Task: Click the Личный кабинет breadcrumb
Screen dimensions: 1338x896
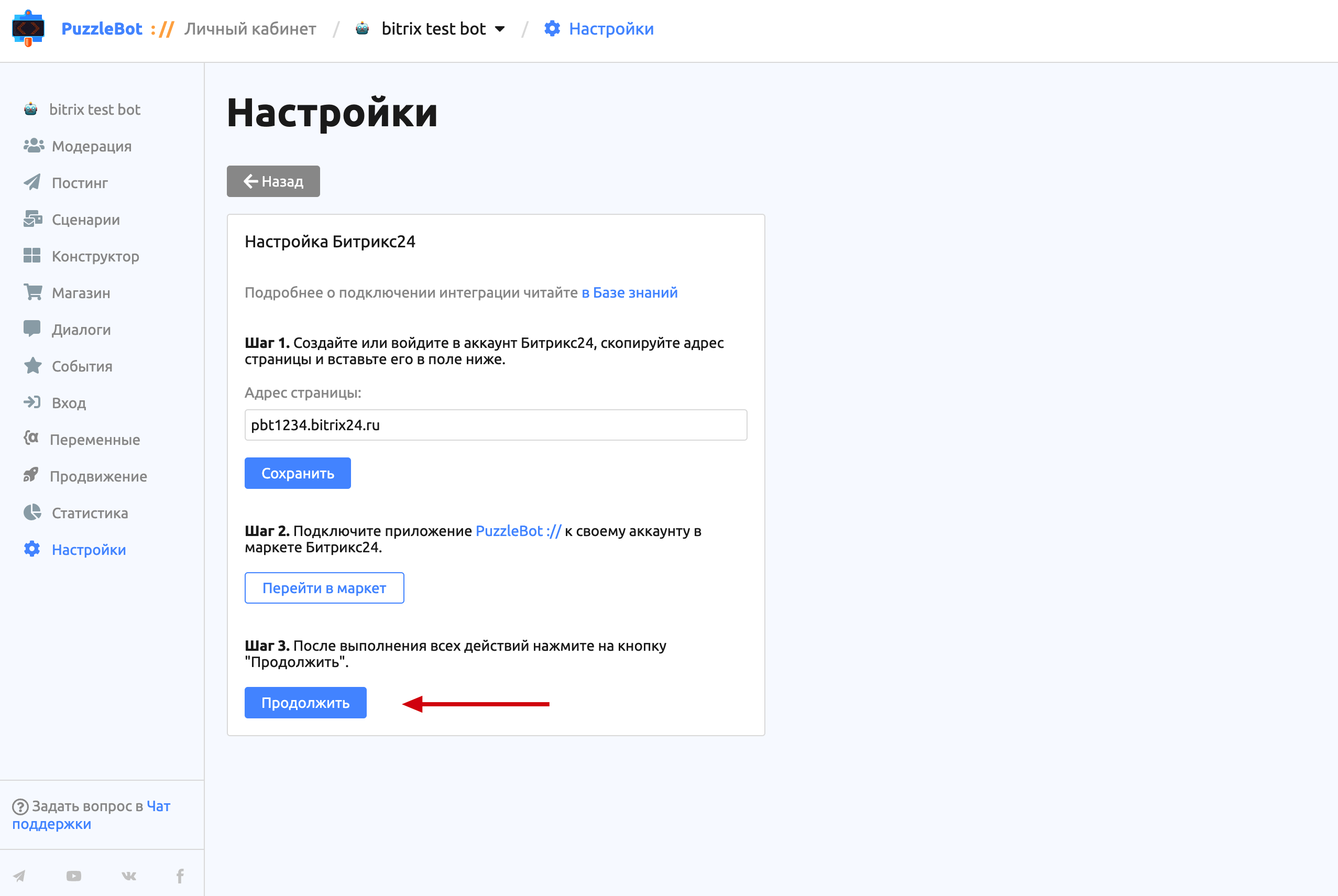Action: point(250,29)
